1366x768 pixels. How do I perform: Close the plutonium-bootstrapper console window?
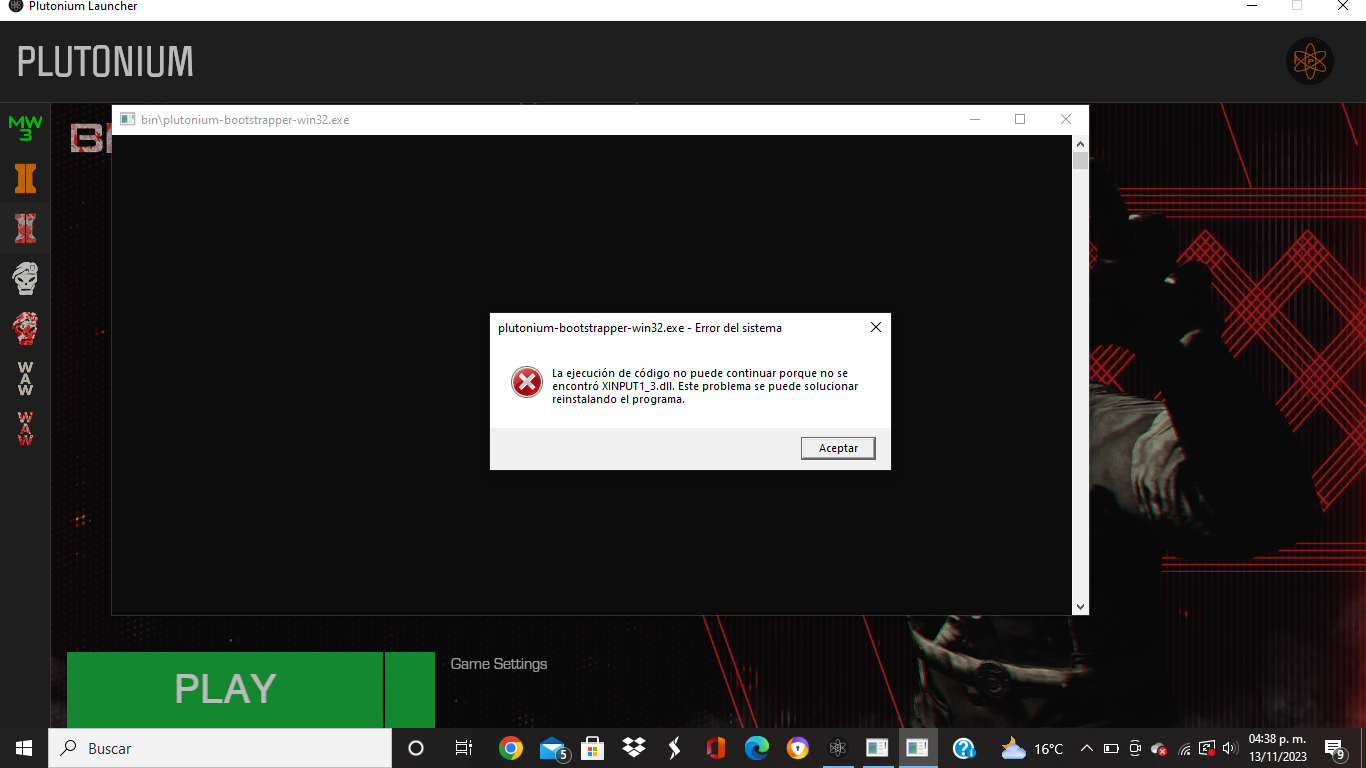pyautogui.click(x=1065, y=119)
